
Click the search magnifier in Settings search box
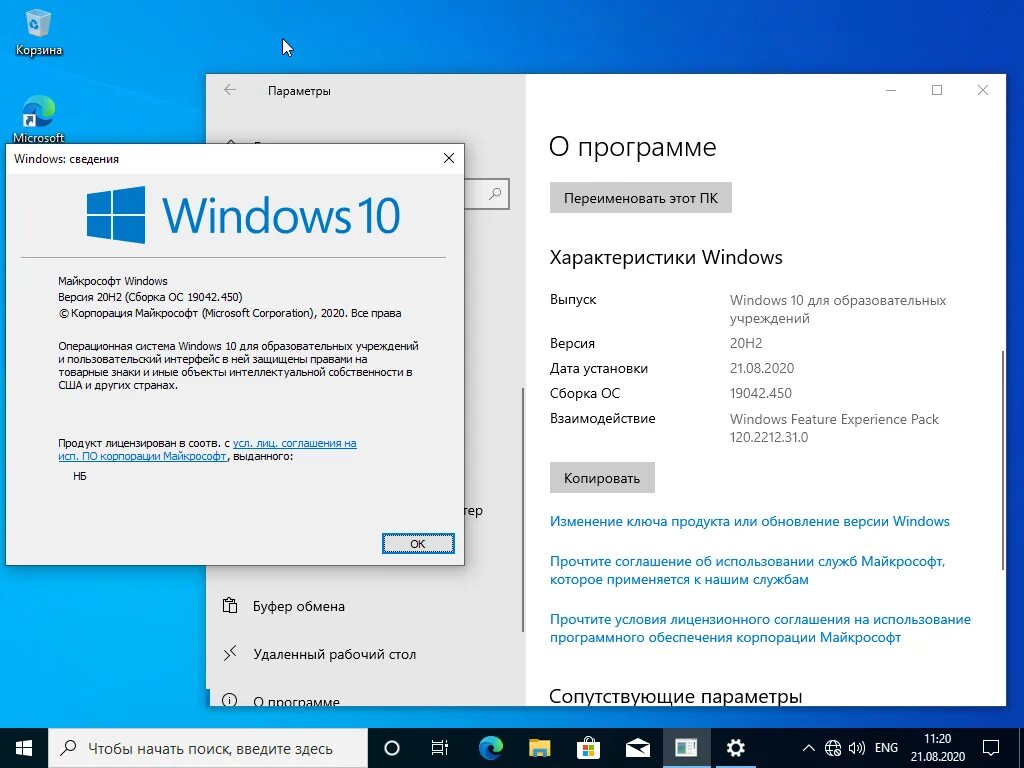496,194
